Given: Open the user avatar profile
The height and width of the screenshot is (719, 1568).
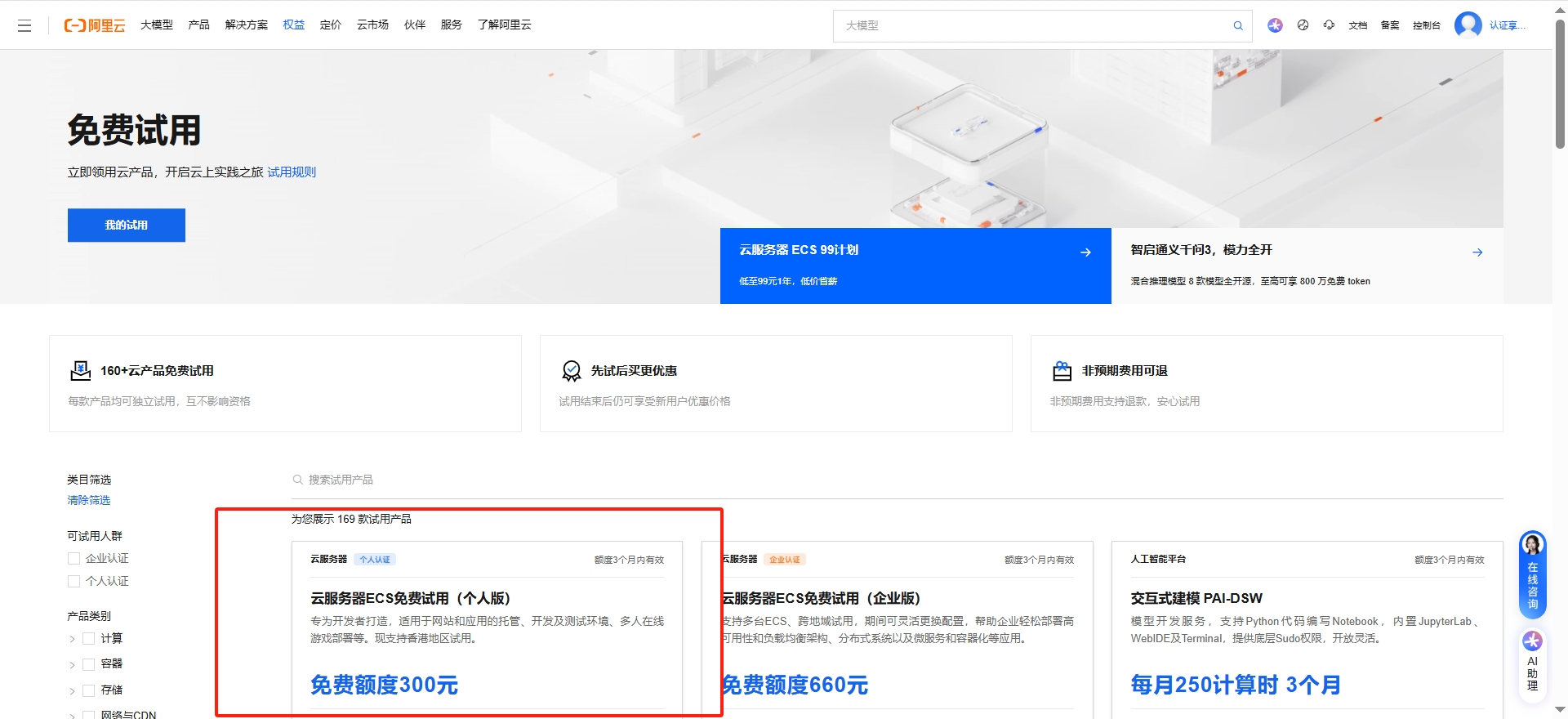Looking at the screenshot, I should [x=1468, y=25].
